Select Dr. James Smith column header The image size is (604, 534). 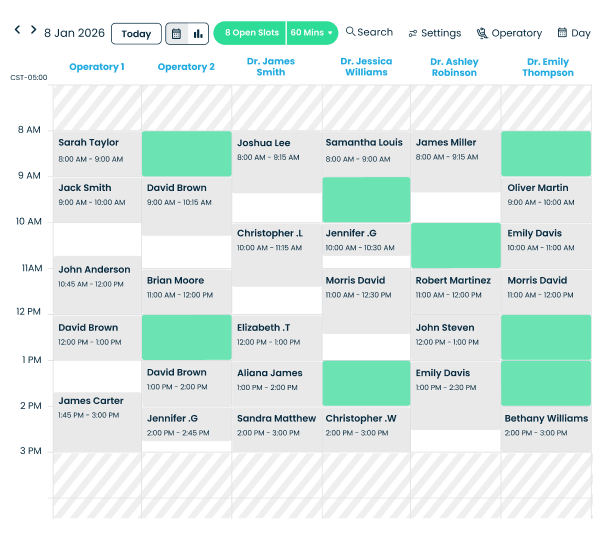coord(271,67)
